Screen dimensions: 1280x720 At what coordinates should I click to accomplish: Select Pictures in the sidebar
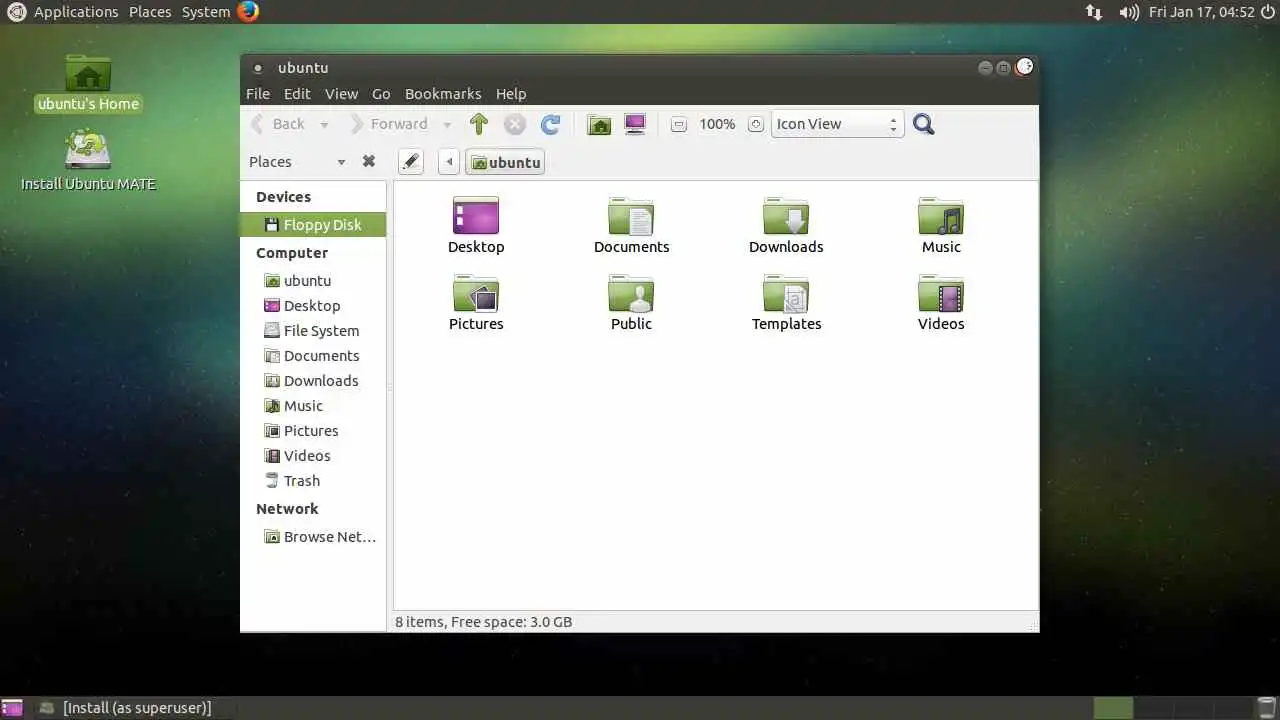click(x=313, y=431)
